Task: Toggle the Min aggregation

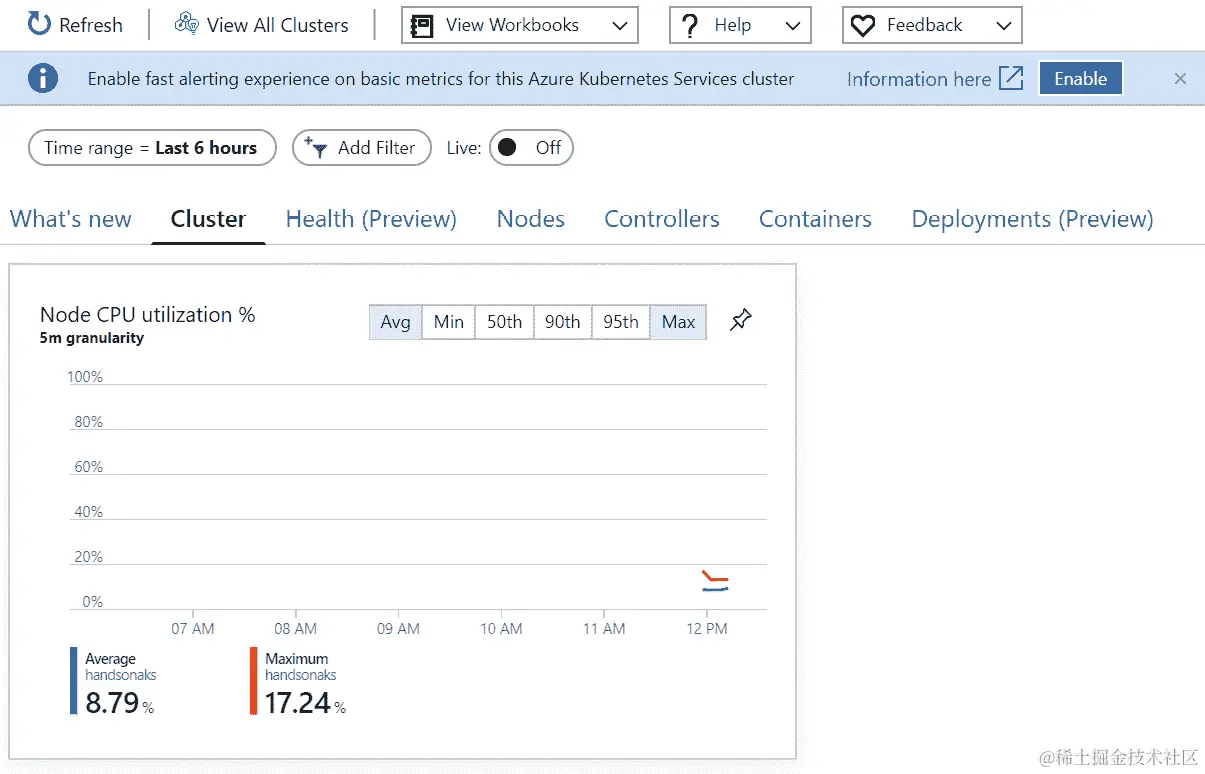Action: (x=449, y=322)
